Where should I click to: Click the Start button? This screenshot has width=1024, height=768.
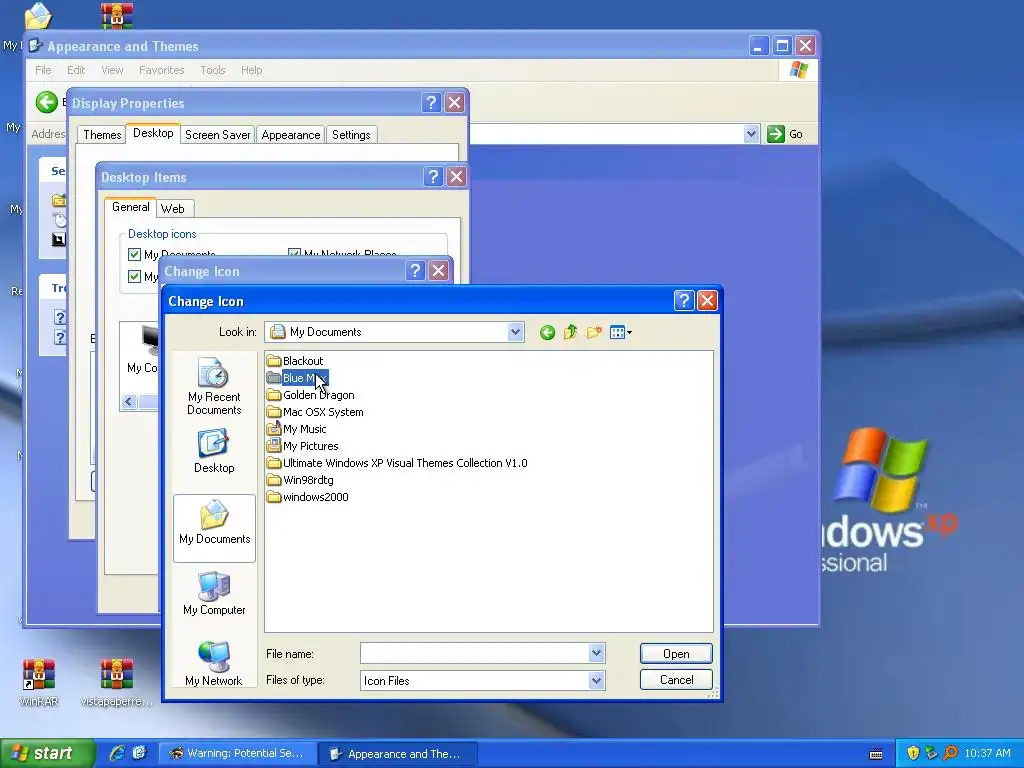click(46, 753)
